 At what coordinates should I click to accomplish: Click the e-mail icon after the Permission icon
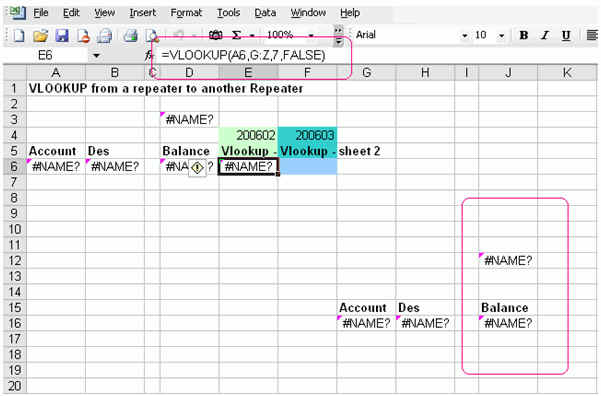coord(104,36)
